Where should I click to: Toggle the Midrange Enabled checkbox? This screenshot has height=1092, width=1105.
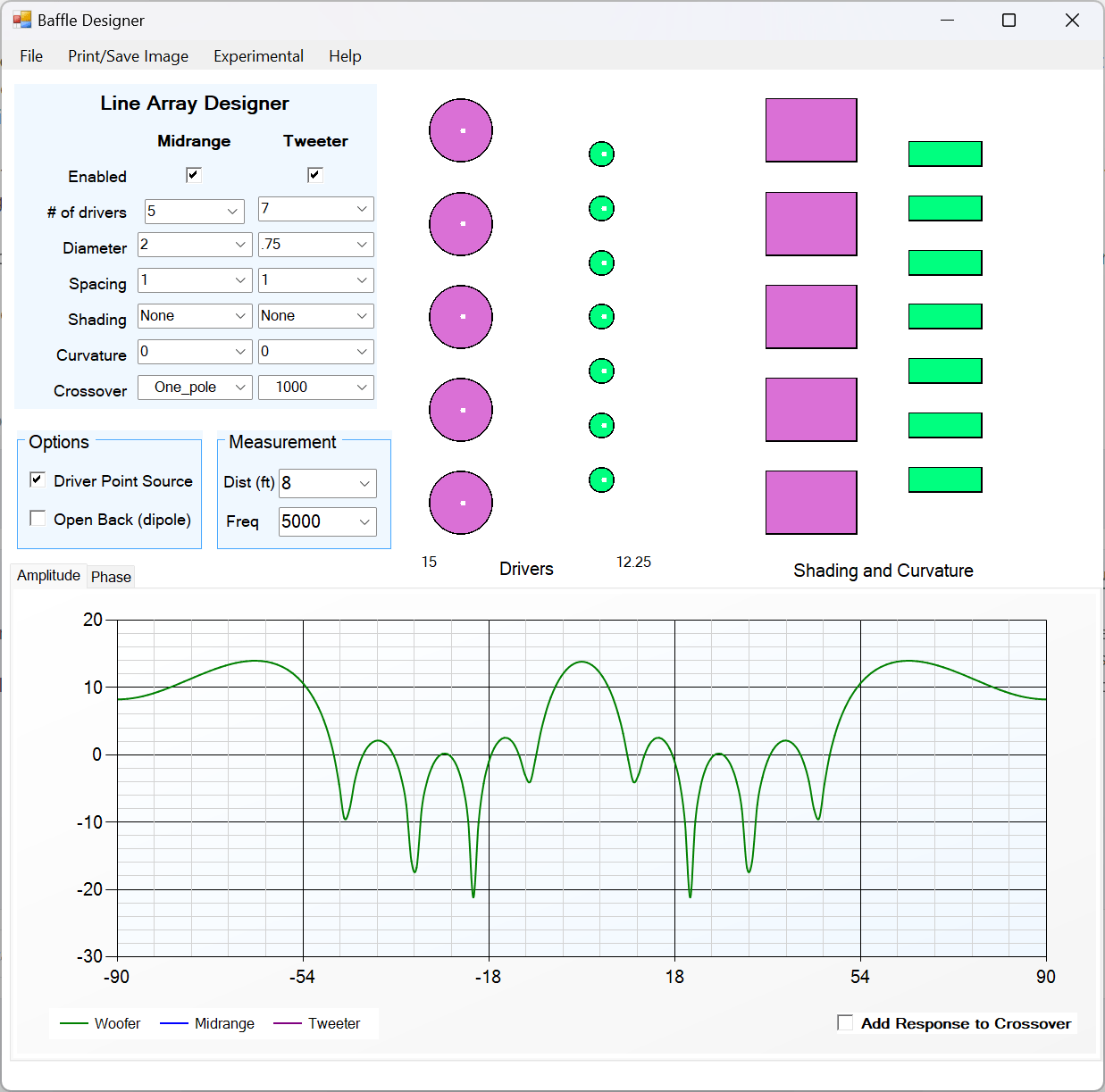193,175
